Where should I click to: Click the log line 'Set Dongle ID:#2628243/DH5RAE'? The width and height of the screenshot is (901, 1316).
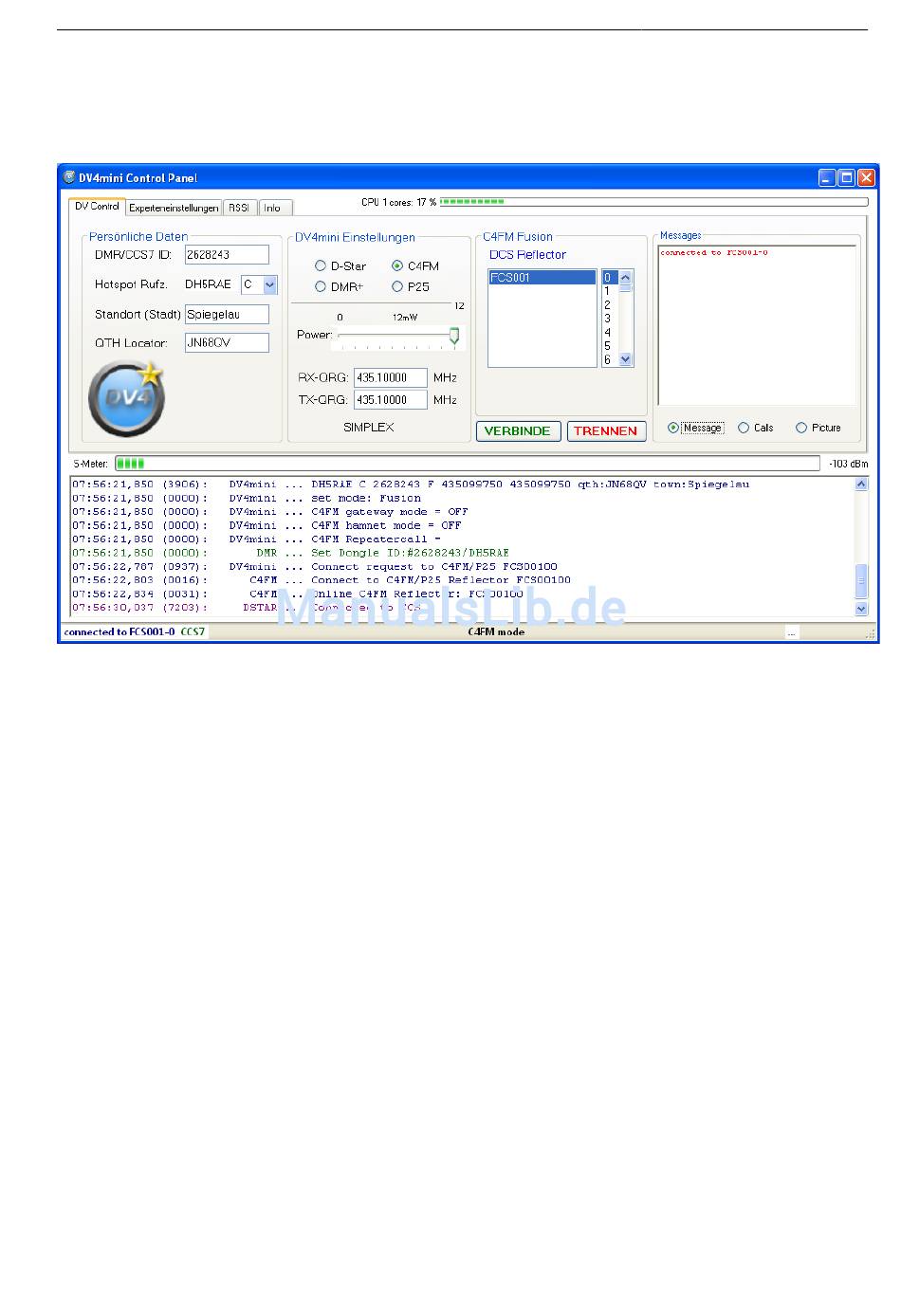coord(410,553)
